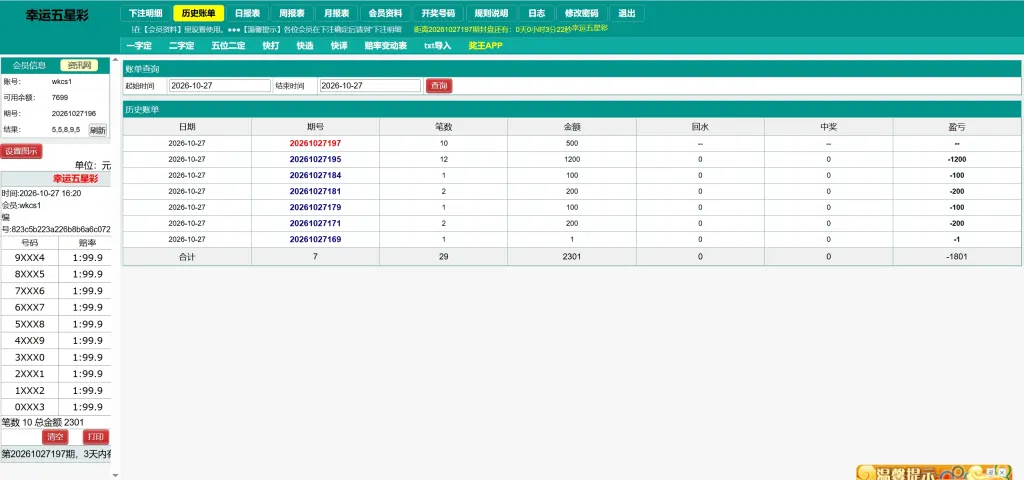The image size is (1024, 480).
Task: Switch to the 一字定 submenu
Action: point(139,46)
